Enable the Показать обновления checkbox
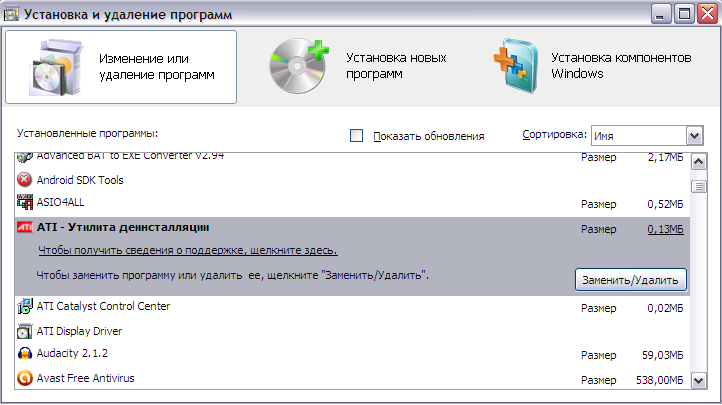 (356, 136)
